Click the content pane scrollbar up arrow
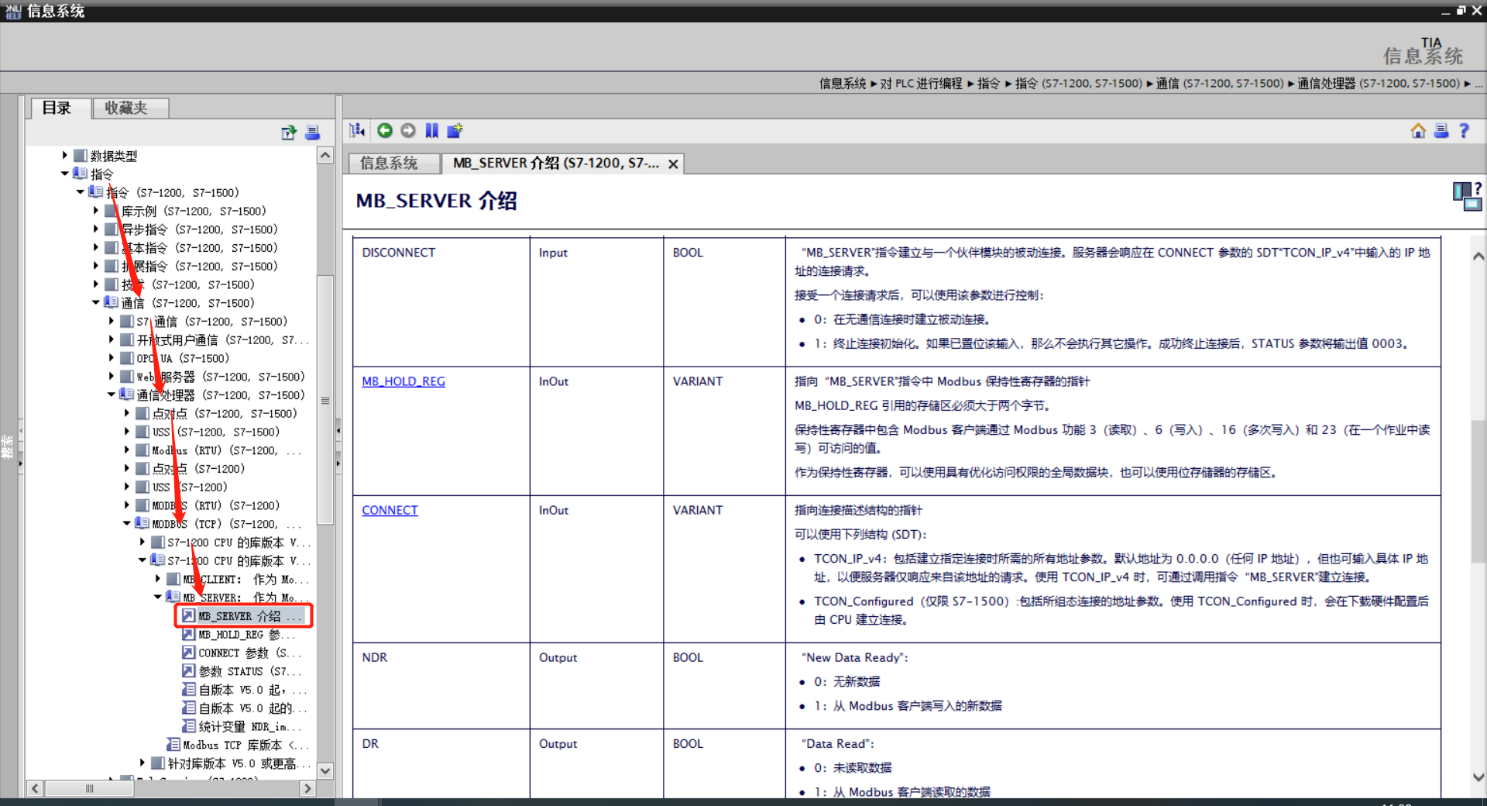This screenshot has height=806, width=1487. tap(1478, 256)
